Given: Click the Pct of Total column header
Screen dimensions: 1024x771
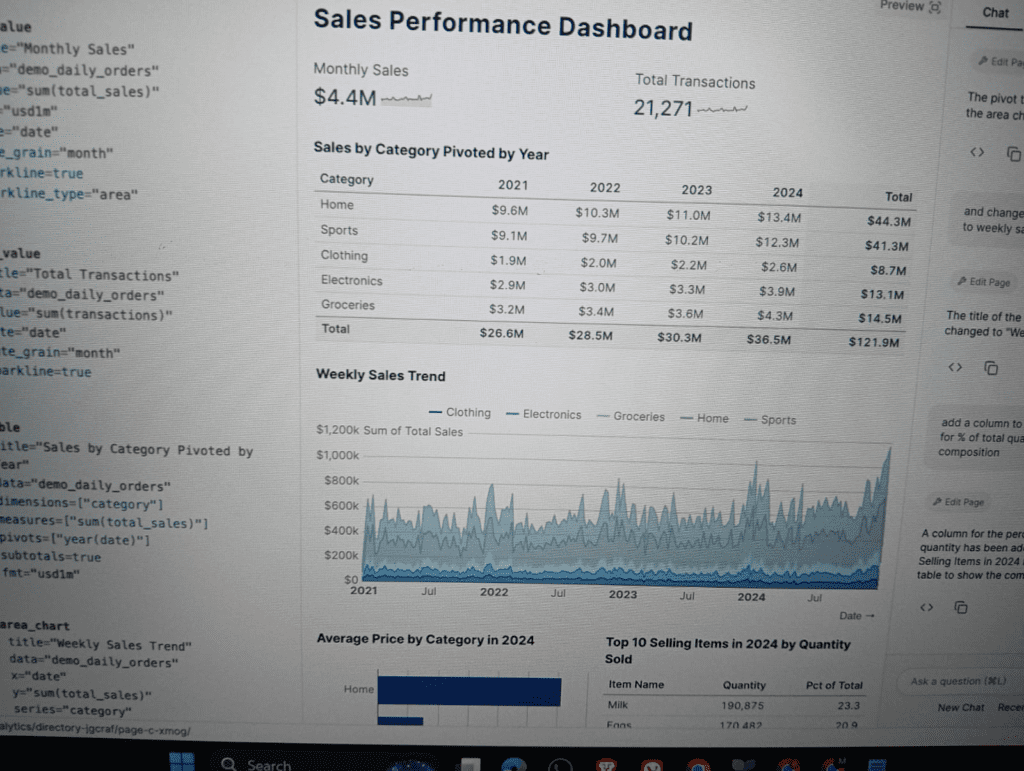Looking at the screenshot, I should pyautogui.click(x=834, y=685).
